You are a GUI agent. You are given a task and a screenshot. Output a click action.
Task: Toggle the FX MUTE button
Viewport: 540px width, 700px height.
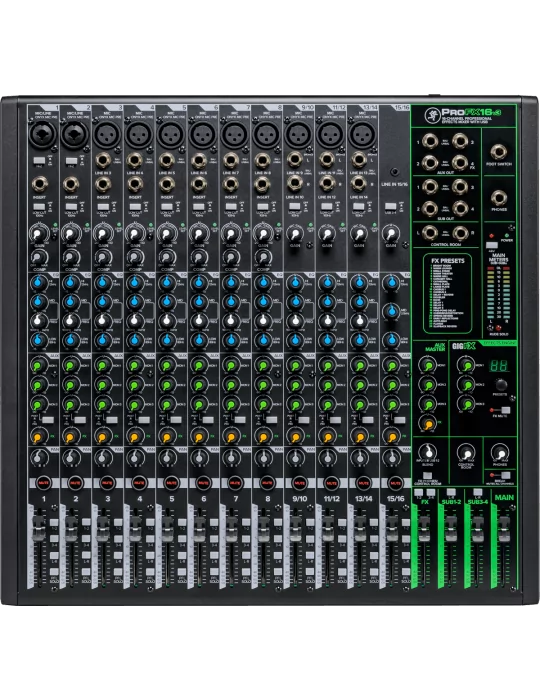(506, 410)
